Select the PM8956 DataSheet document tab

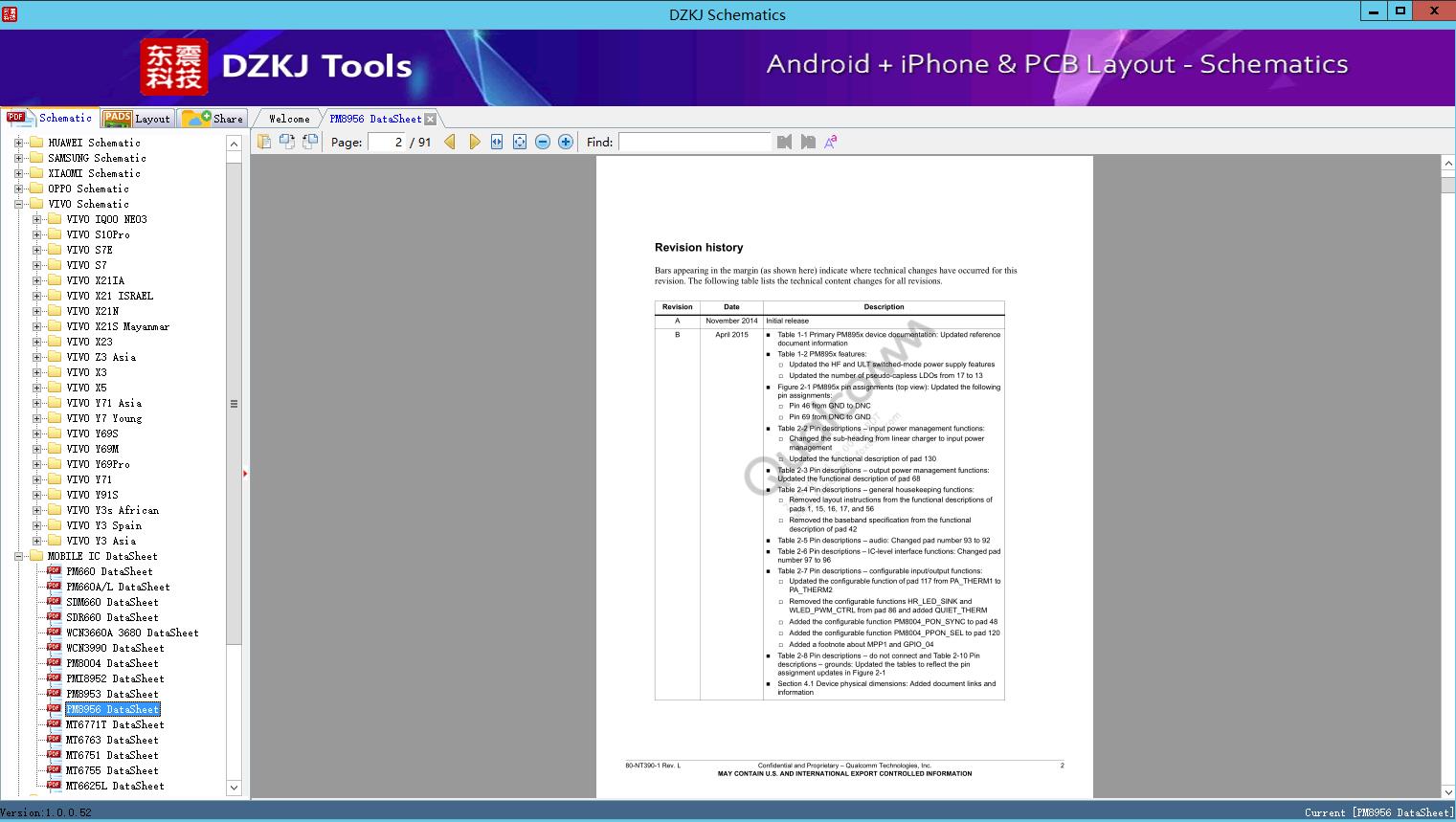coord(375,119)
